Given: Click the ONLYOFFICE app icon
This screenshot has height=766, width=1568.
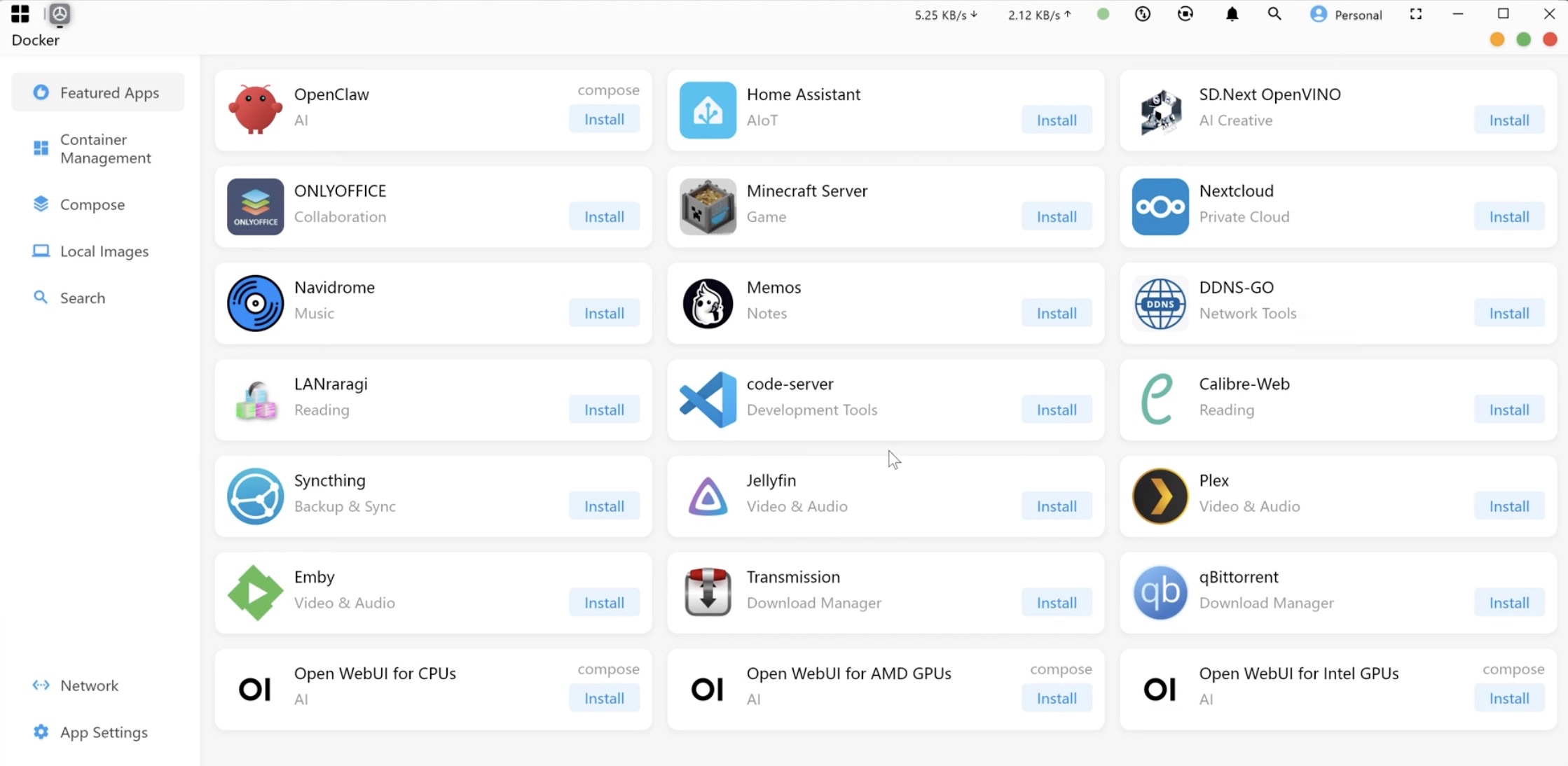Looking at the screenshot, I should tap(255, 207).
